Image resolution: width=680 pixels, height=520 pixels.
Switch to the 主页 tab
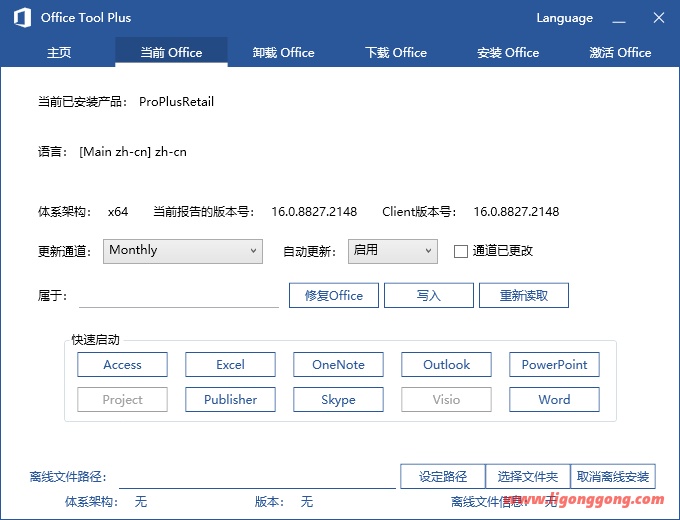pos(59,52)
